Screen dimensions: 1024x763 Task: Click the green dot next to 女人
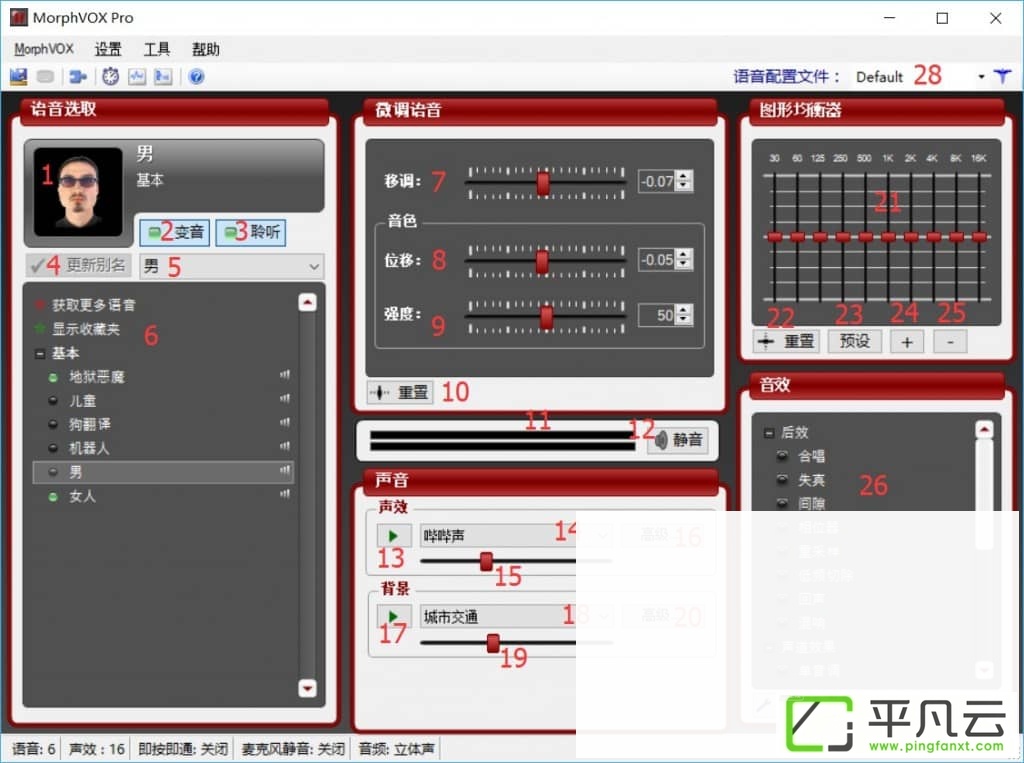(54, 497)
